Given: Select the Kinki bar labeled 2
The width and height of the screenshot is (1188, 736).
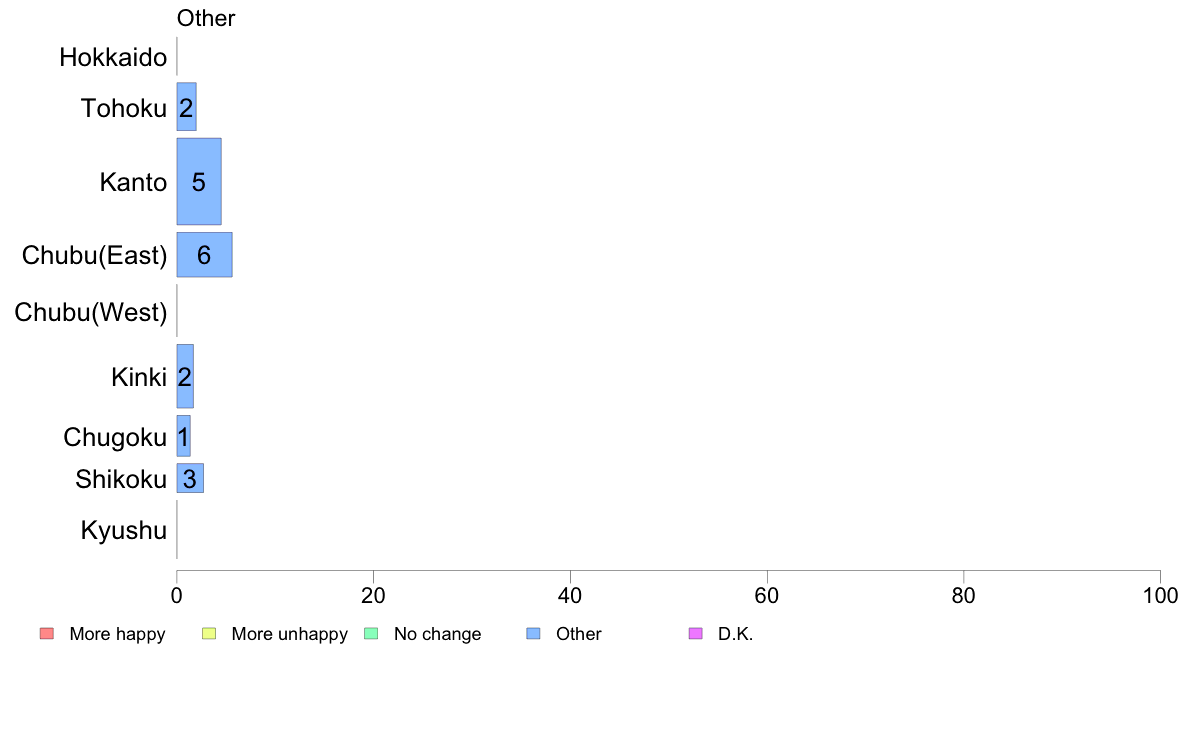Looking at the screenshot, I should pos(185,376).
